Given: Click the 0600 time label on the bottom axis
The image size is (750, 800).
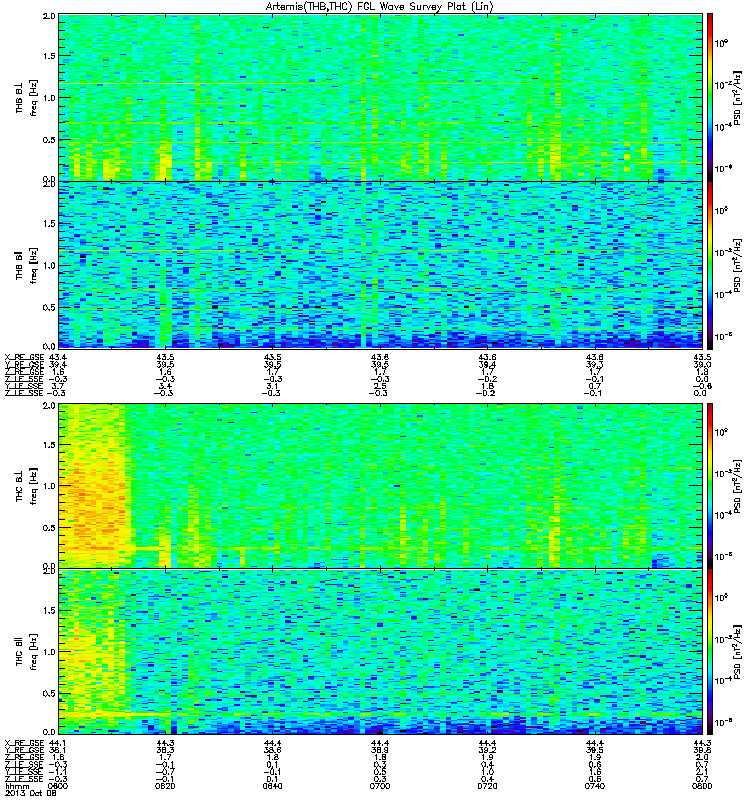Looking at the screenshot, I should [58, 786].
